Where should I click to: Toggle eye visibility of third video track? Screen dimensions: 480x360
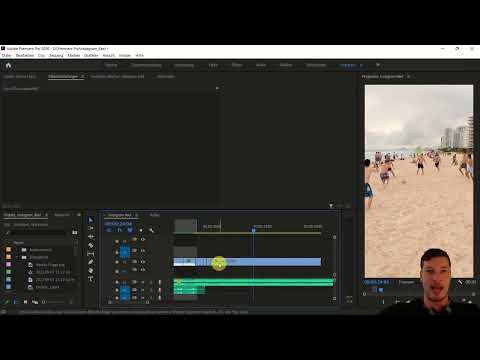pyautogui.click(x=143, y=262)
